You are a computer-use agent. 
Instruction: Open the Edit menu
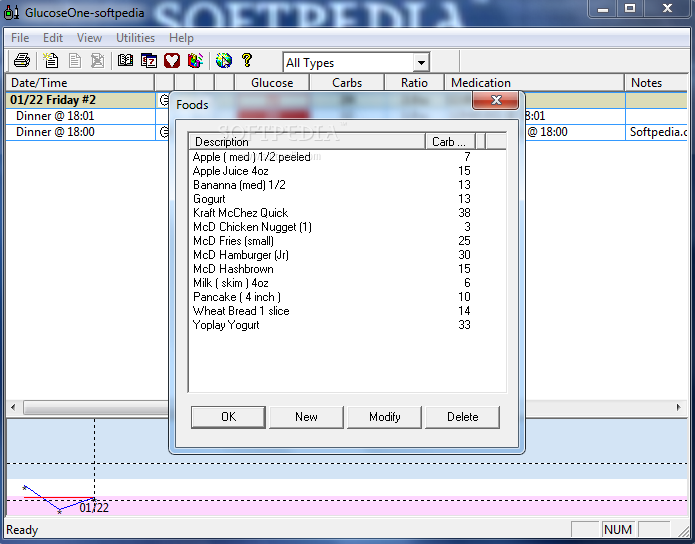(x=53, y=38)
